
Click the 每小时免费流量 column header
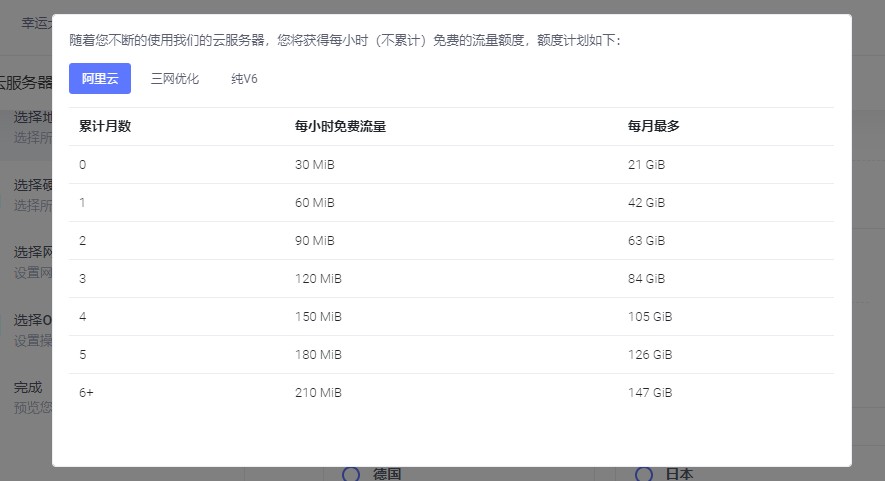341,127
